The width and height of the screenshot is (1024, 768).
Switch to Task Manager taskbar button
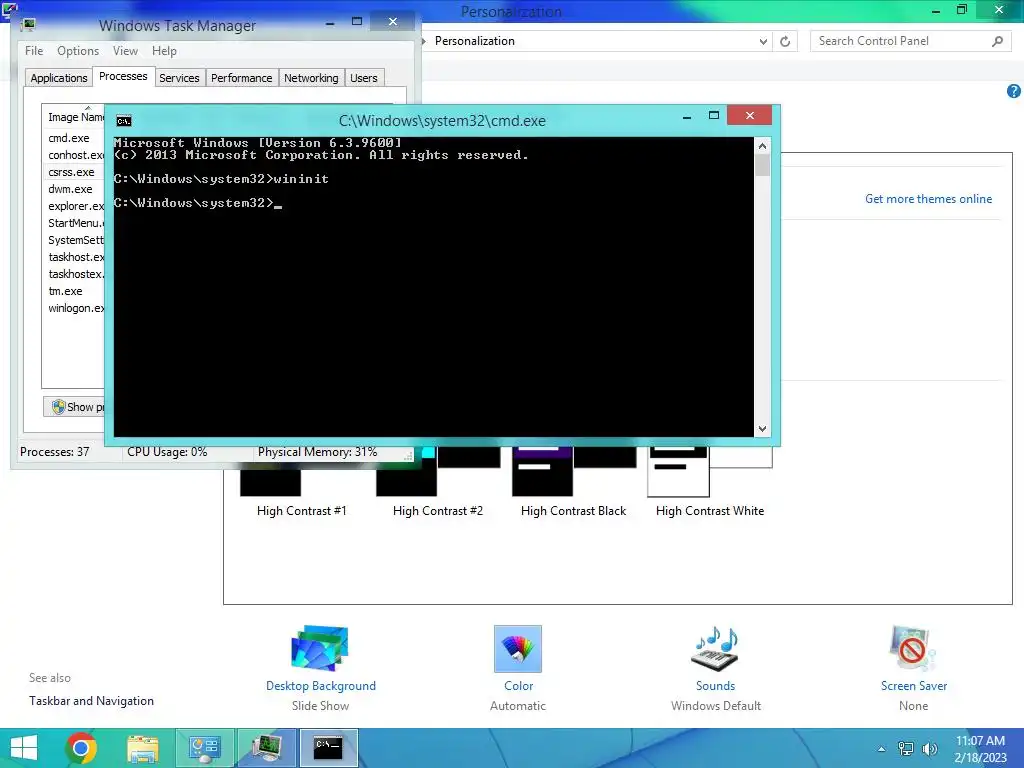(x=266, y=748)
